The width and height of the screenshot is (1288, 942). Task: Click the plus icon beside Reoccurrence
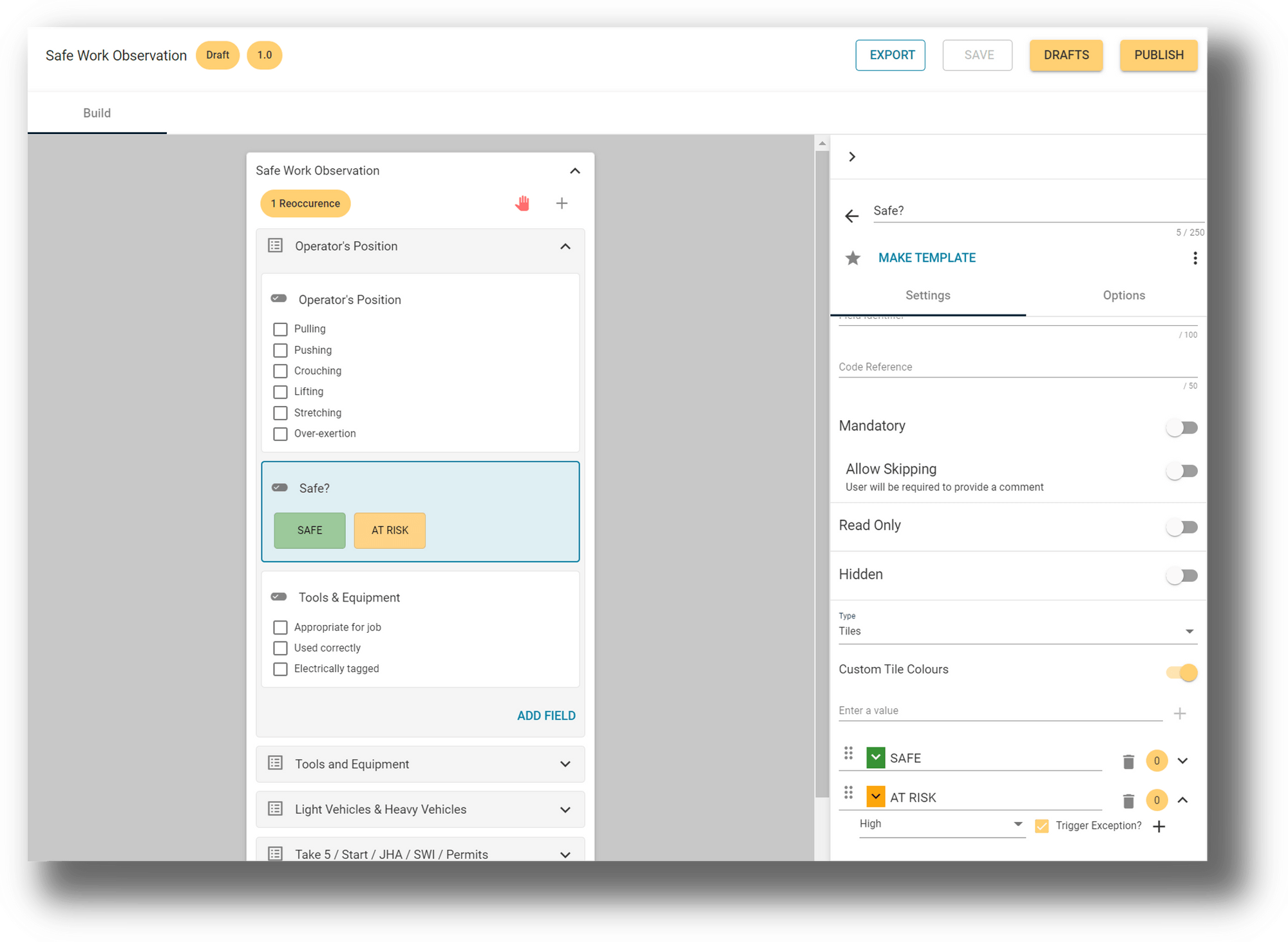pyautogui.click(x=562, y=204)
